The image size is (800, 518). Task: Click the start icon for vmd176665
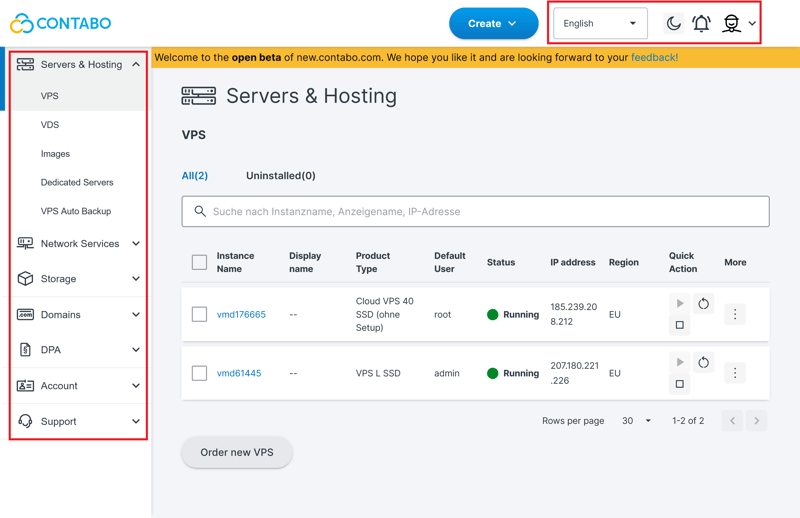(680, 303)
